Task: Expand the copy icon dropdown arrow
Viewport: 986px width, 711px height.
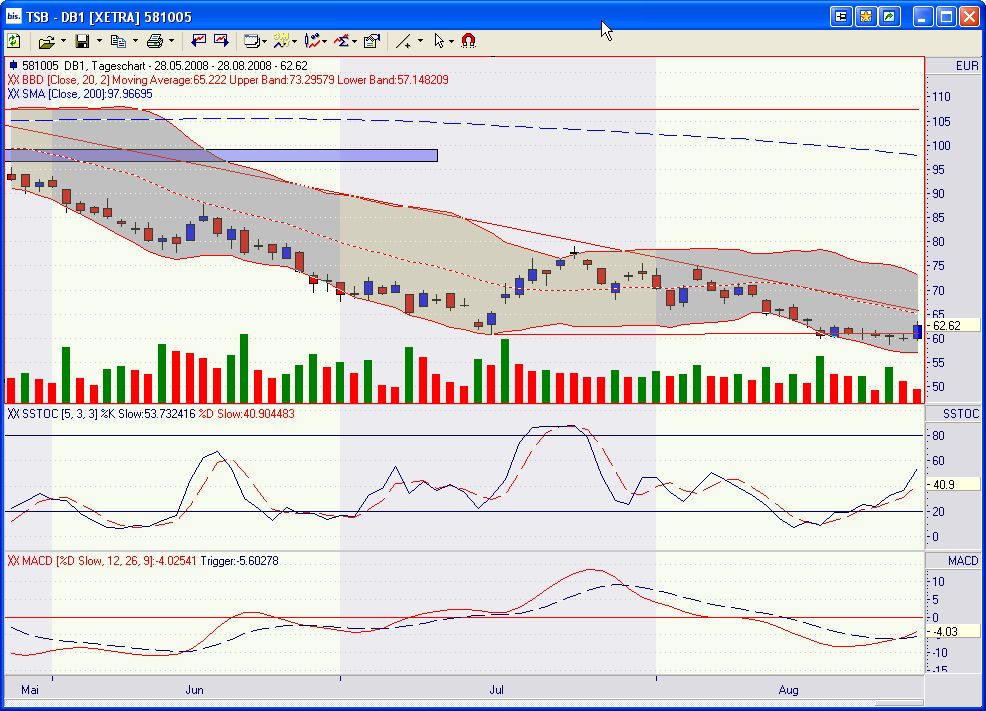Action: tap(135, 41)
